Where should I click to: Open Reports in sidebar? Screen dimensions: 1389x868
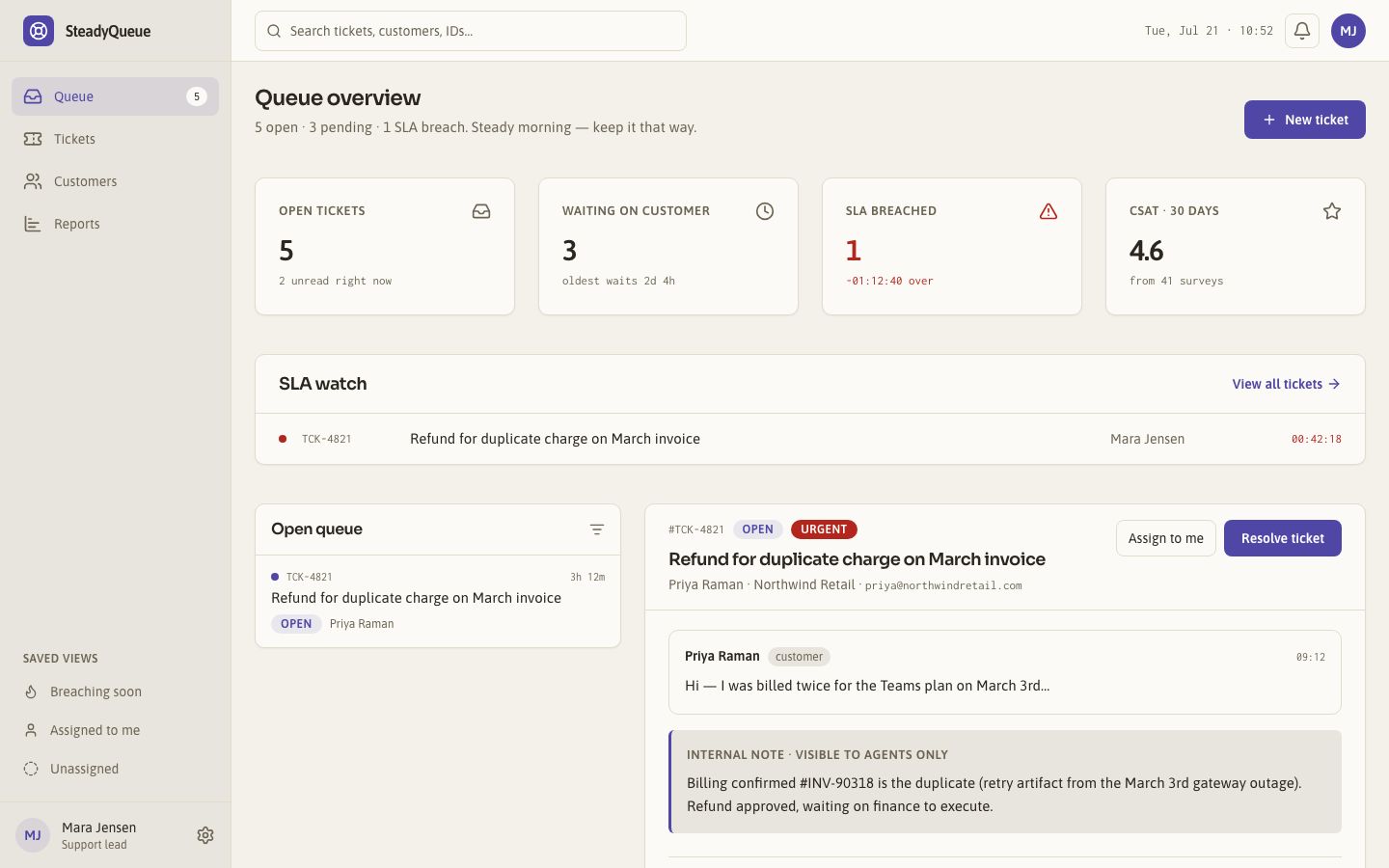click(115, 224)
